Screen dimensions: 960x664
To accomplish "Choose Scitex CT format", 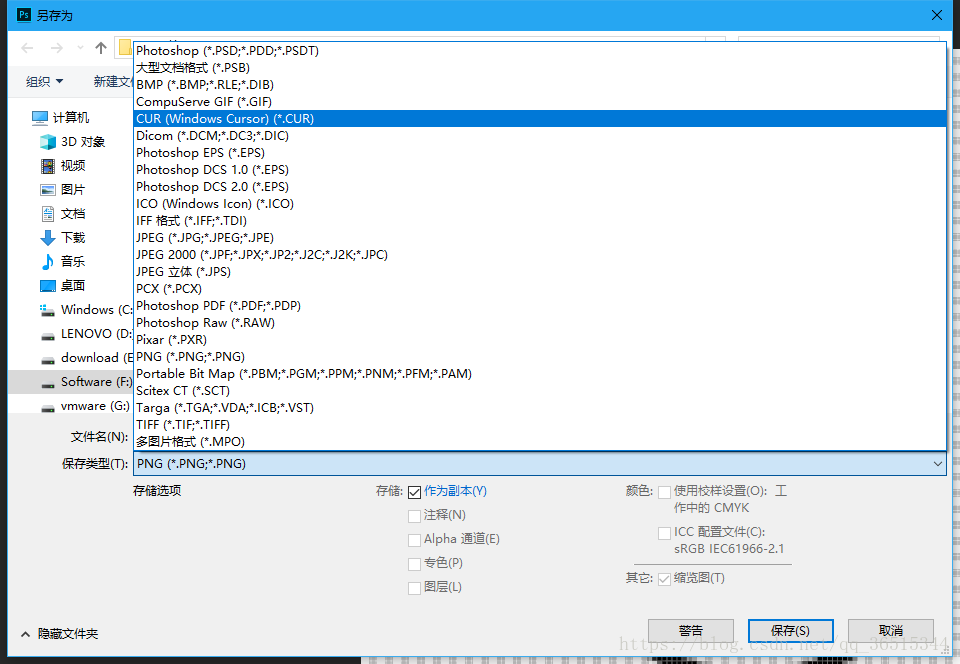I will tap(539, 391).
